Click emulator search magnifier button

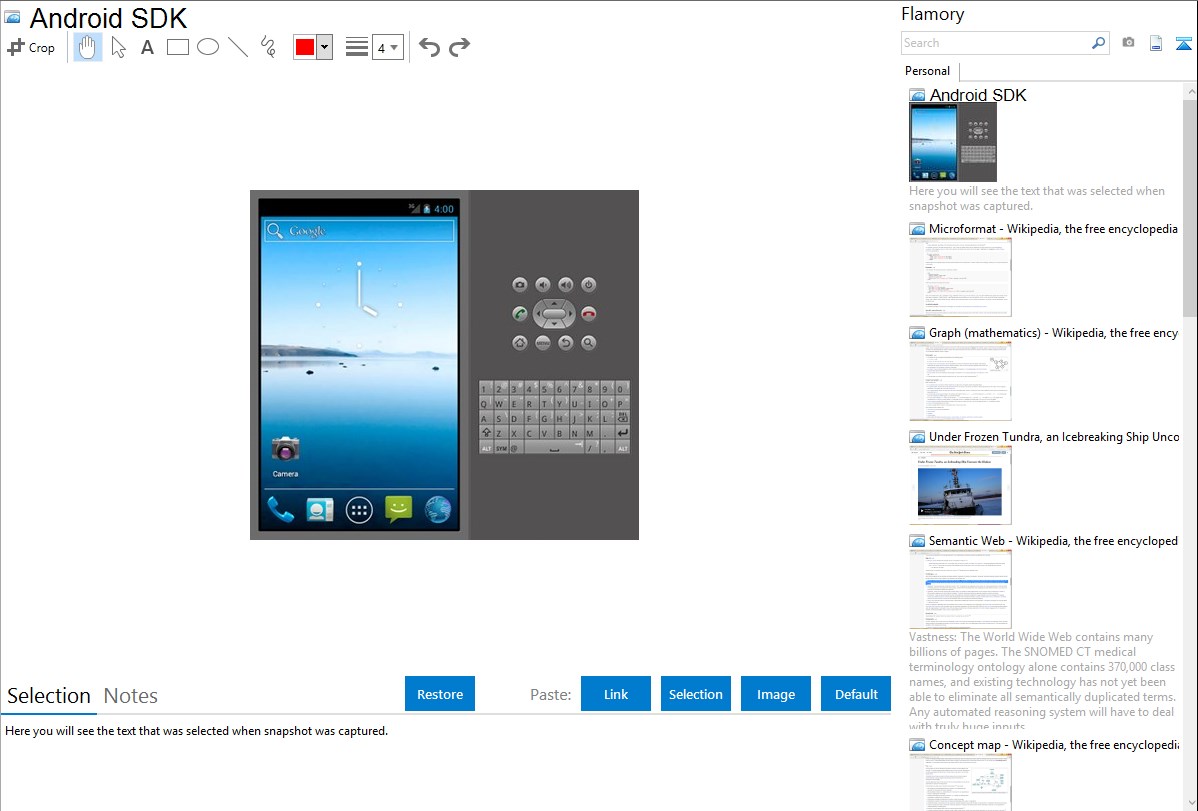(588, 342)
